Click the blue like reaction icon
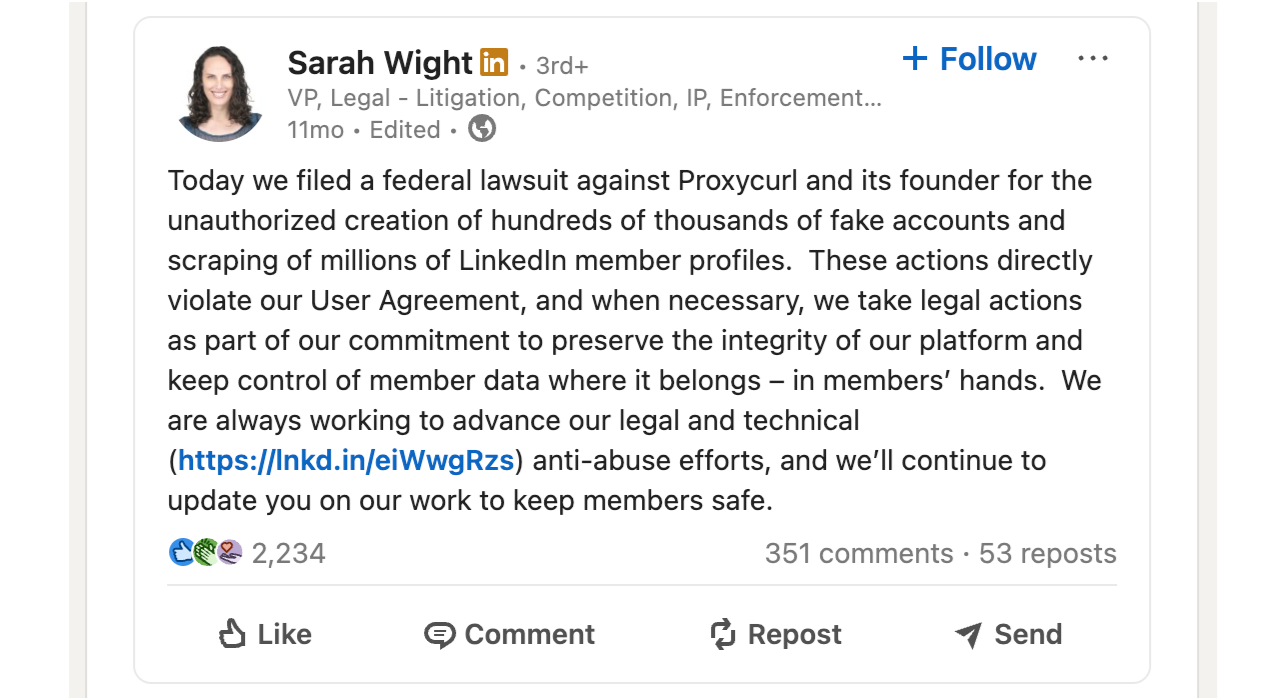 click(x=182, y=552)
